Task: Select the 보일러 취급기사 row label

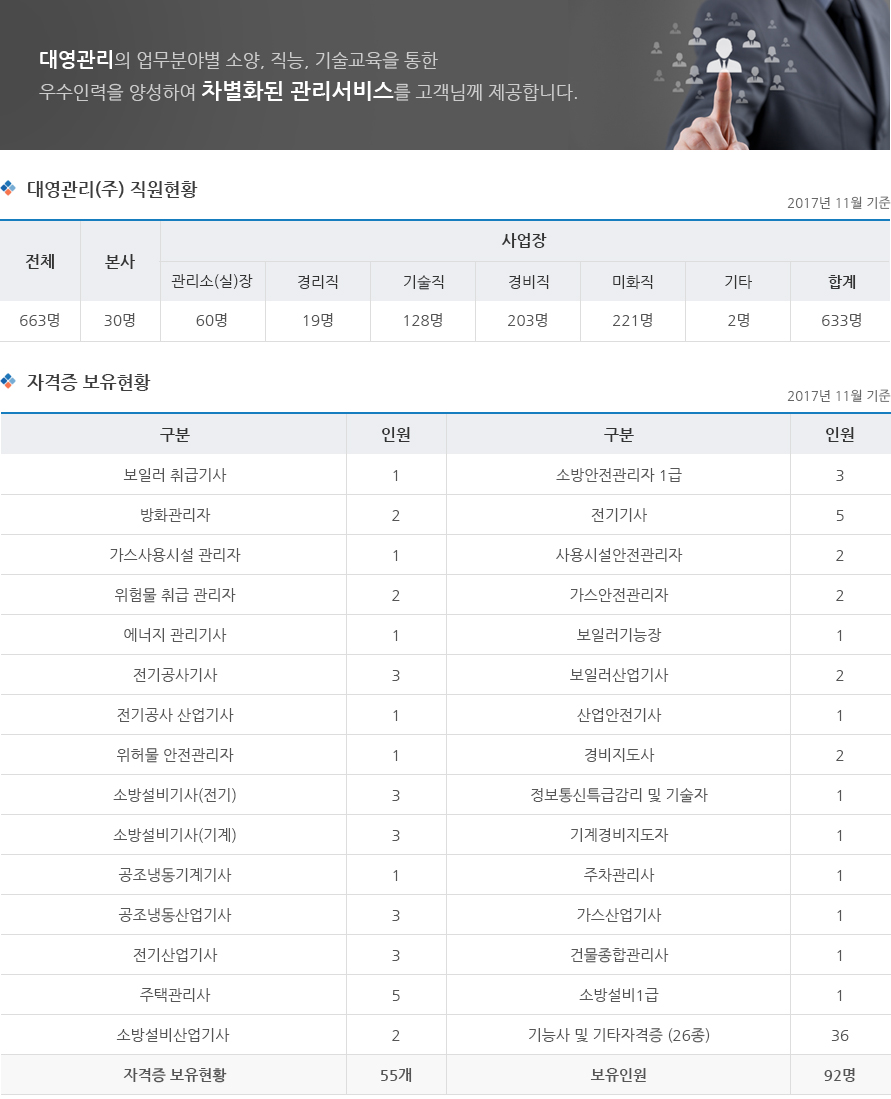Action: point(175,475)
